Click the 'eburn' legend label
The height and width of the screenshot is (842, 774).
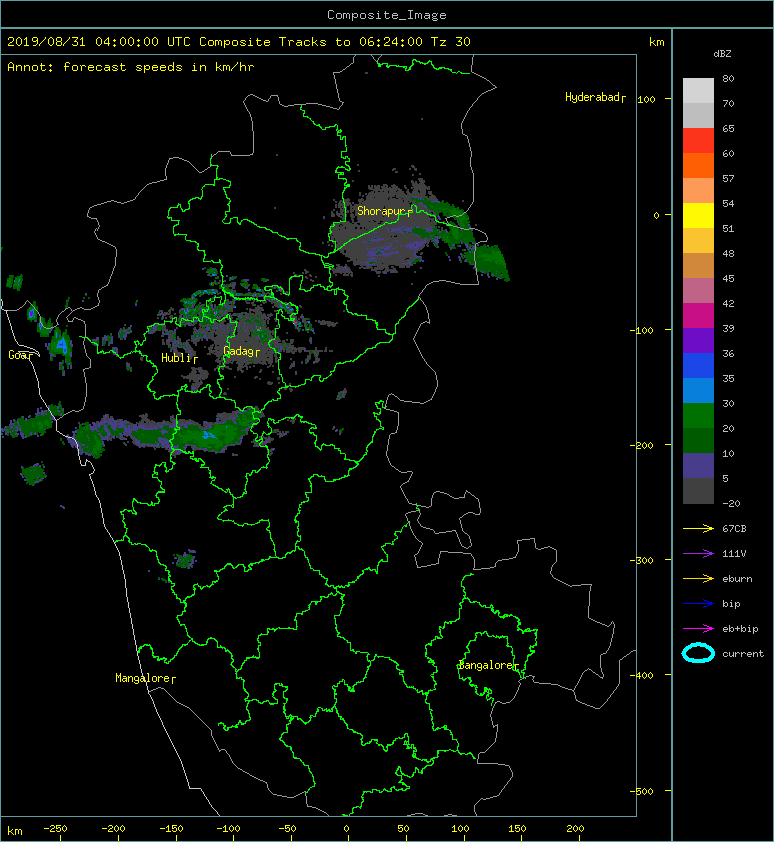pos(737,579)
